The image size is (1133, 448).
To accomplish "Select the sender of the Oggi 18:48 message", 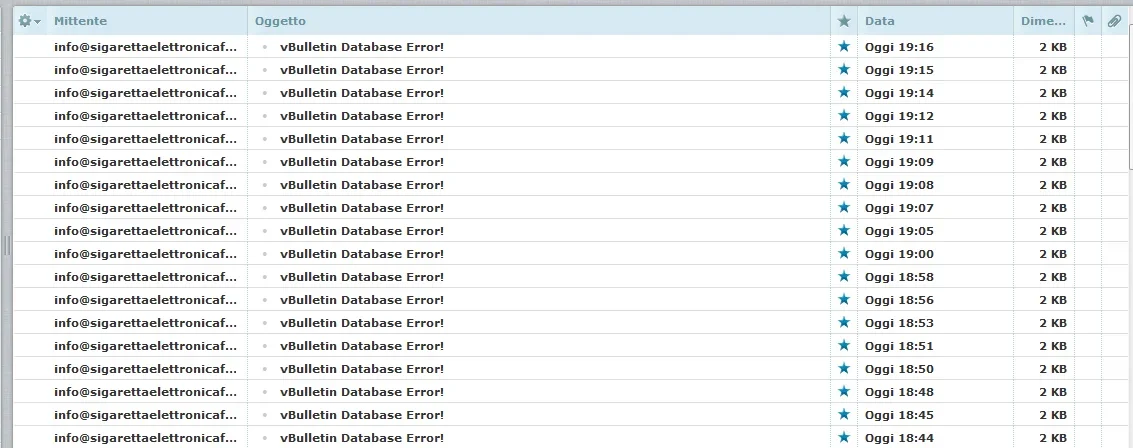I will [x=145, y=392].
